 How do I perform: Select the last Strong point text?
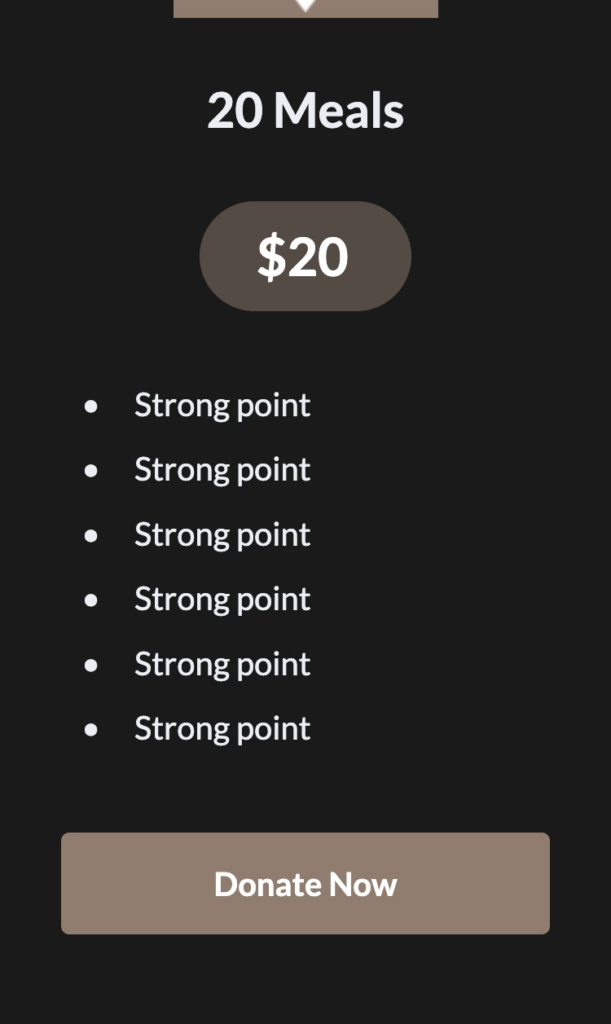point(222,729)
